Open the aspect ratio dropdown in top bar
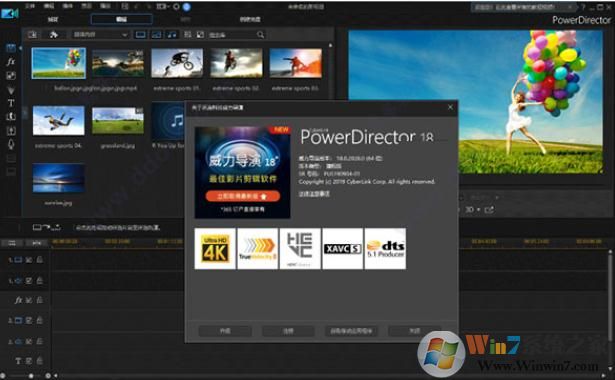The width and height of the screenshot is (615, 380). coord(162,6)
